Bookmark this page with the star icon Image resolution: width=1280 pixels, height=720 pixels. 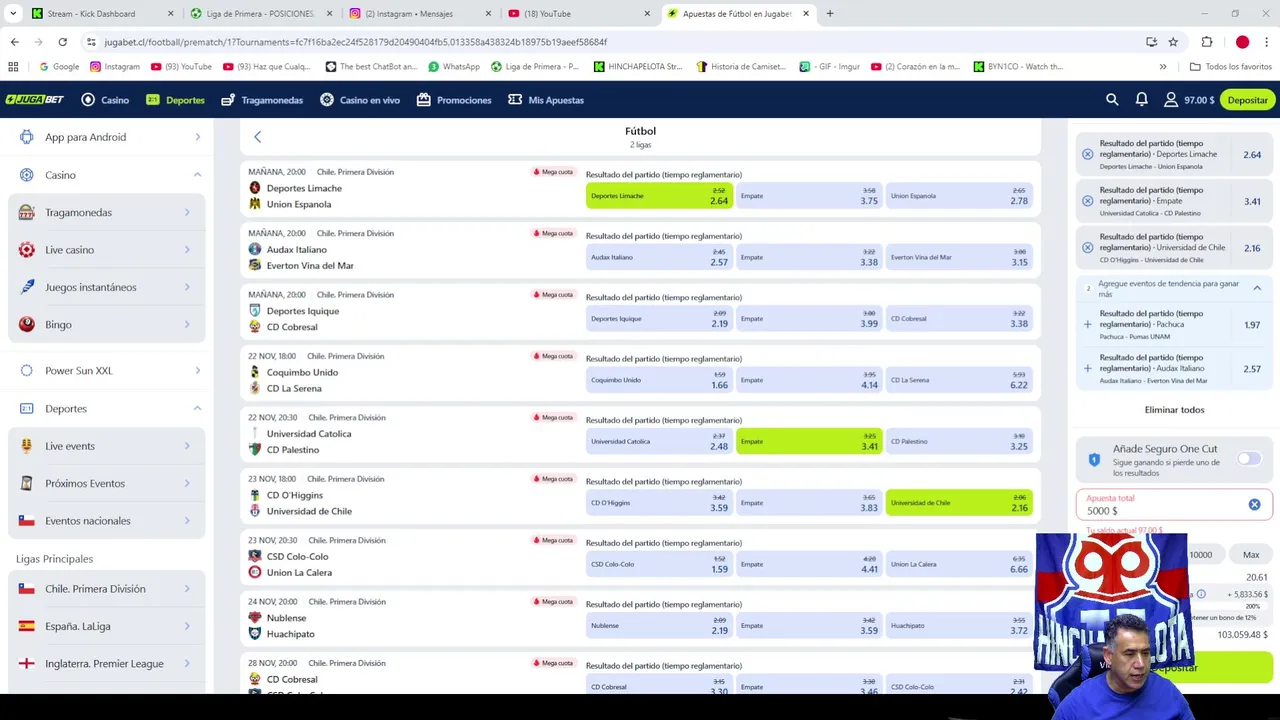tap(1173, 42)
